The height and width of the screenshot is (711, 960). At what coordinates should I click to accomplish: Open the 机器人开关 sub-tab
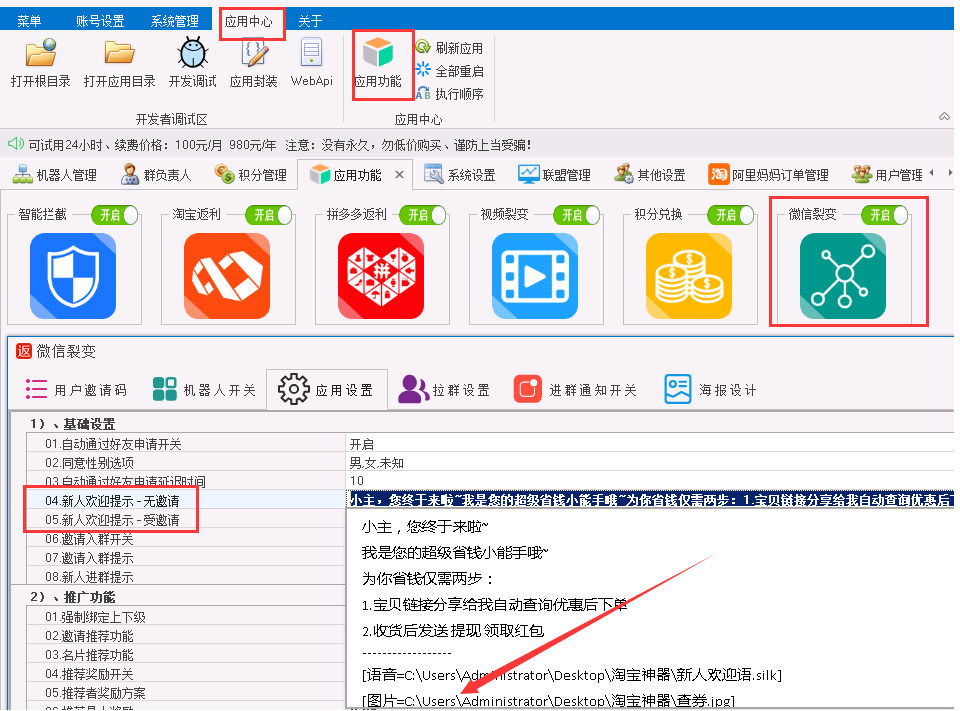(x=204, y=389)
